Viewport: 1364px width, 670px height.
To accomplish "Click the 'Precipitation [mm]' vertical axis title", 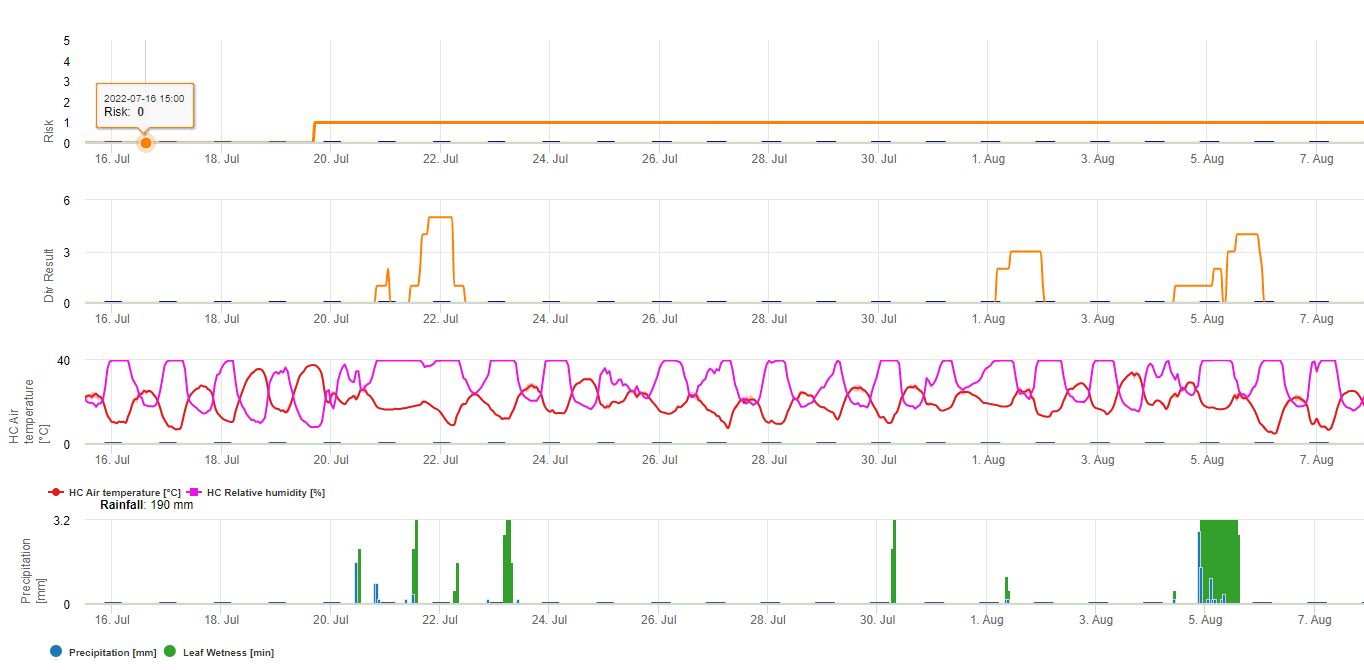I will (34, 571).
